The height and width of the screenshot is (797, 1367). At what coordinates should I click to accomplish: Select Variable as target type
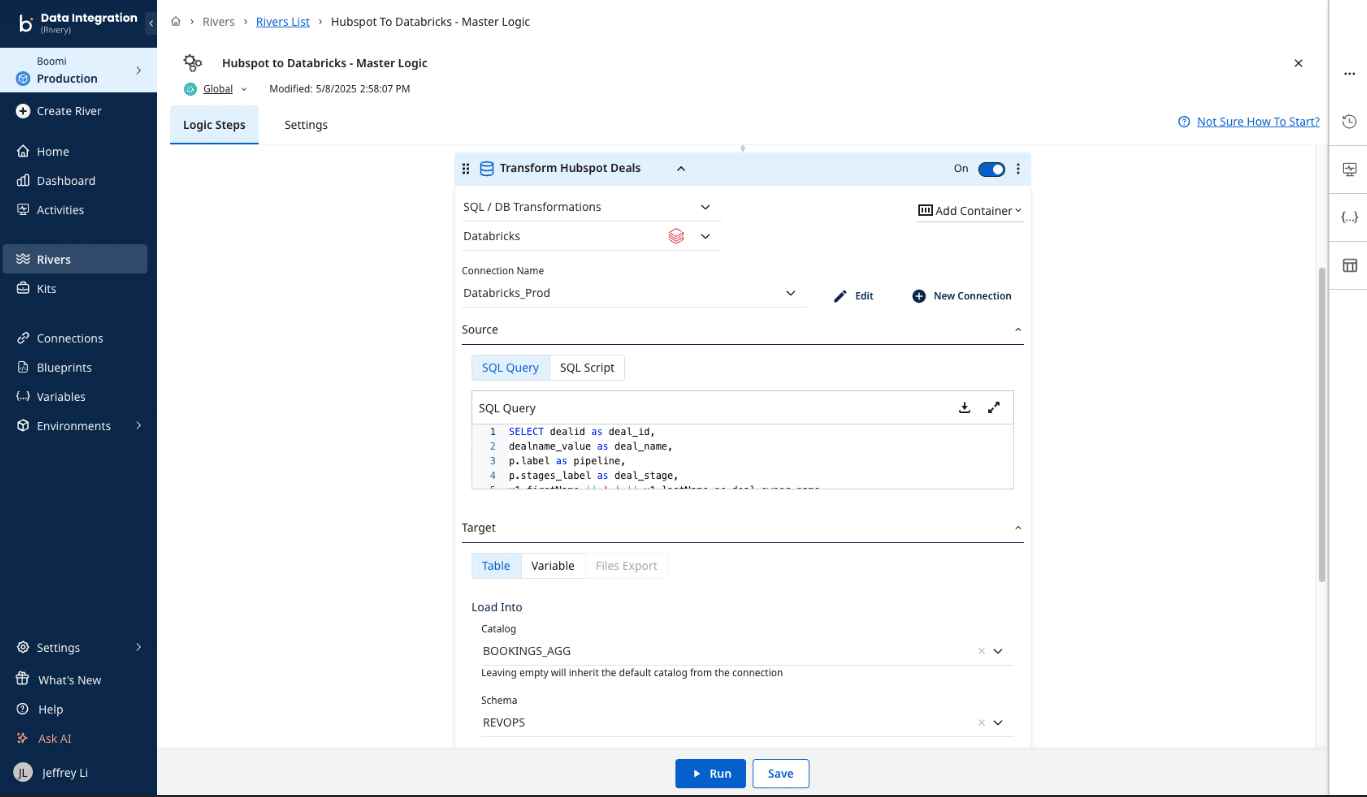pyautogui.click(x=552, y=566)
